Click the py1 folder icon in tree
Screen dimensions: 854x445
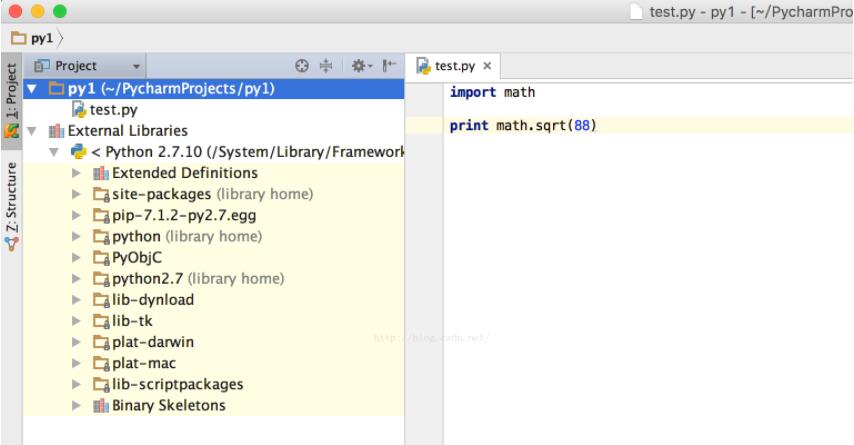point(56,88)
